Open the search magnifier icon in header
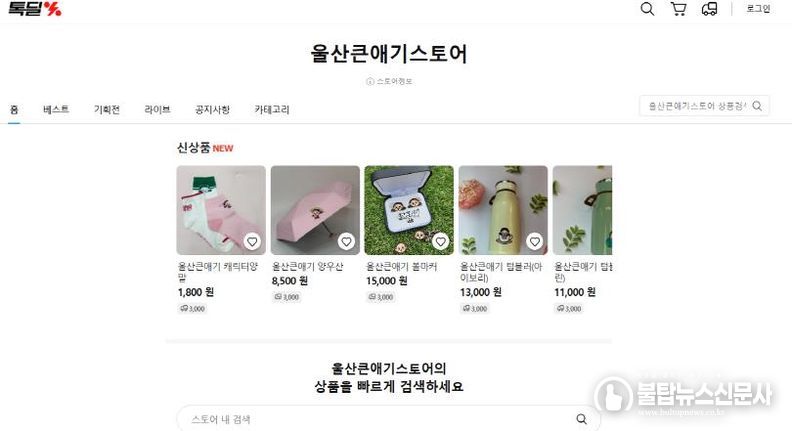The height and width of the screenshot is (431, 792). click(647, 9)
